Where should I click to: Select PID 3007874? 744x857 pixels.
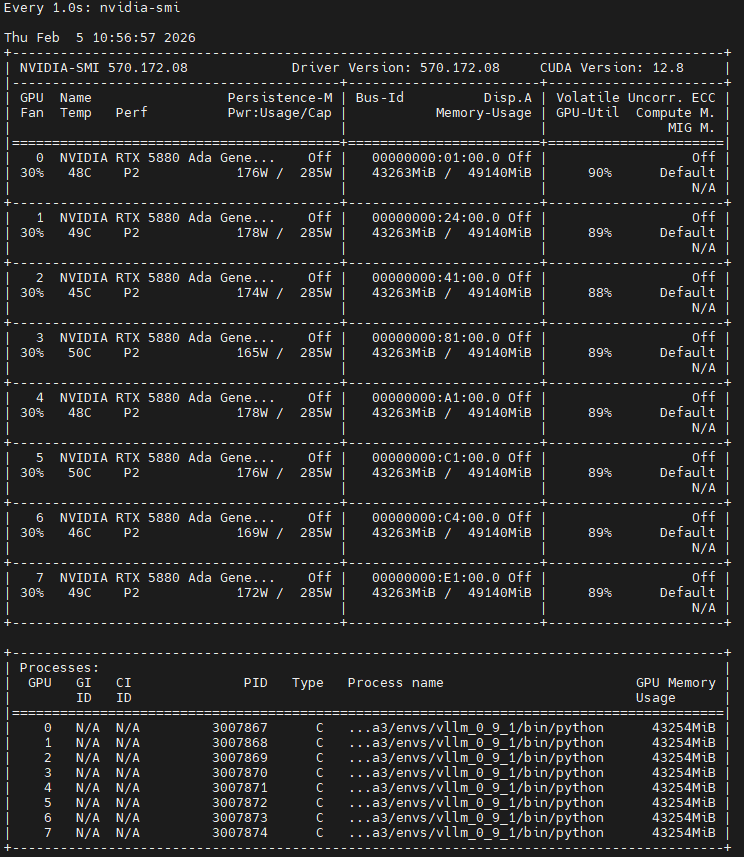240,833
